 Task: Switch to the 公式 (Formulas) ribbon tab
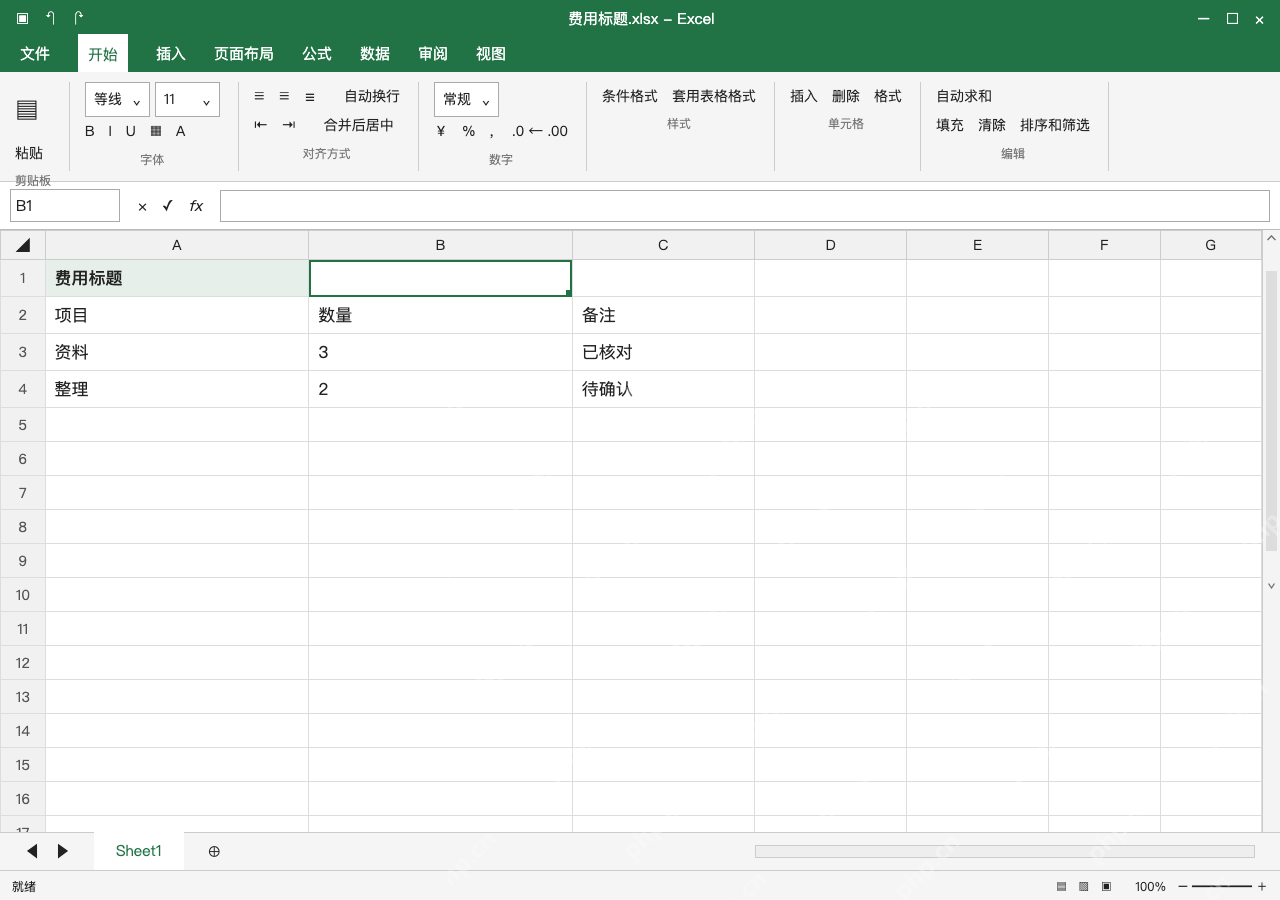coord(317,54)
